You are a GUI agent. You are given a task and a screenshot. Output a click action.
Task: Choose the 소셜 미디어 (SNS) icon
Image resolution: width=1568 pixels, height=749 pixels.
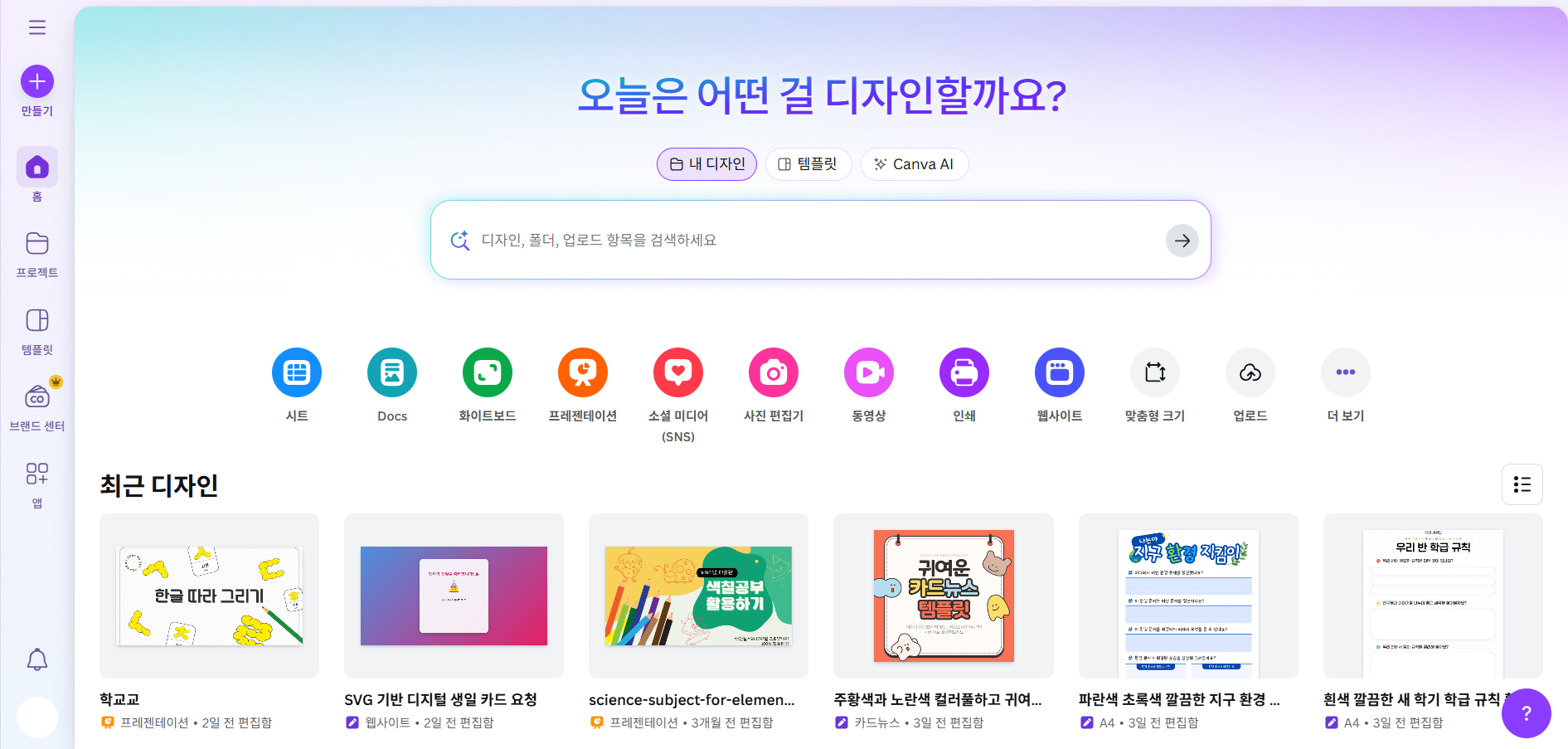678,372
